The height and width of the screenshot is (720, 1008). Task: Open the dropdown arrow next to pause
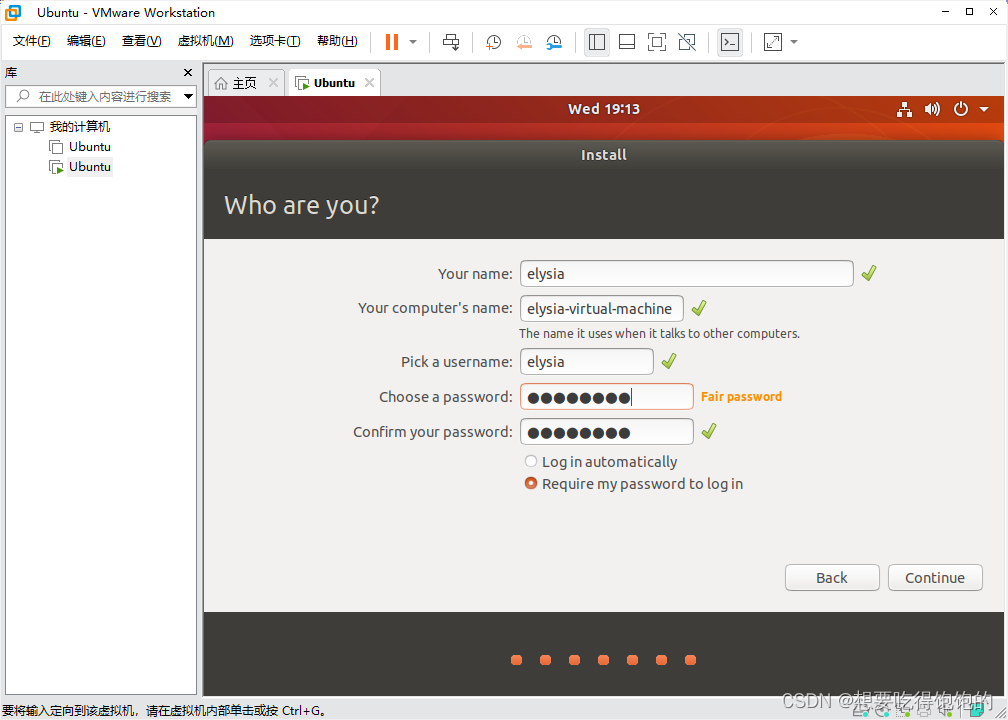point(413,42)
